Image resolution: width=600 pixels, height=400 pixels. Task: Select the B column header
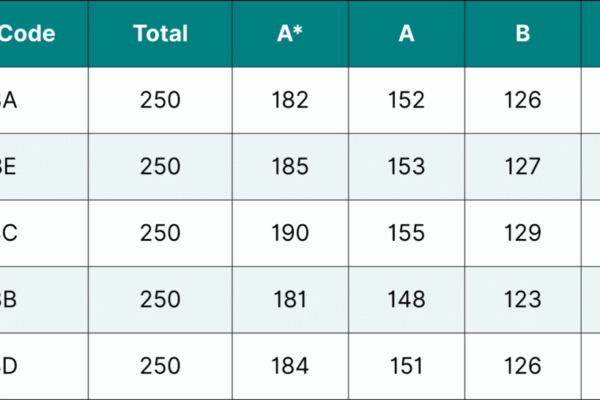tap(522, 33)
